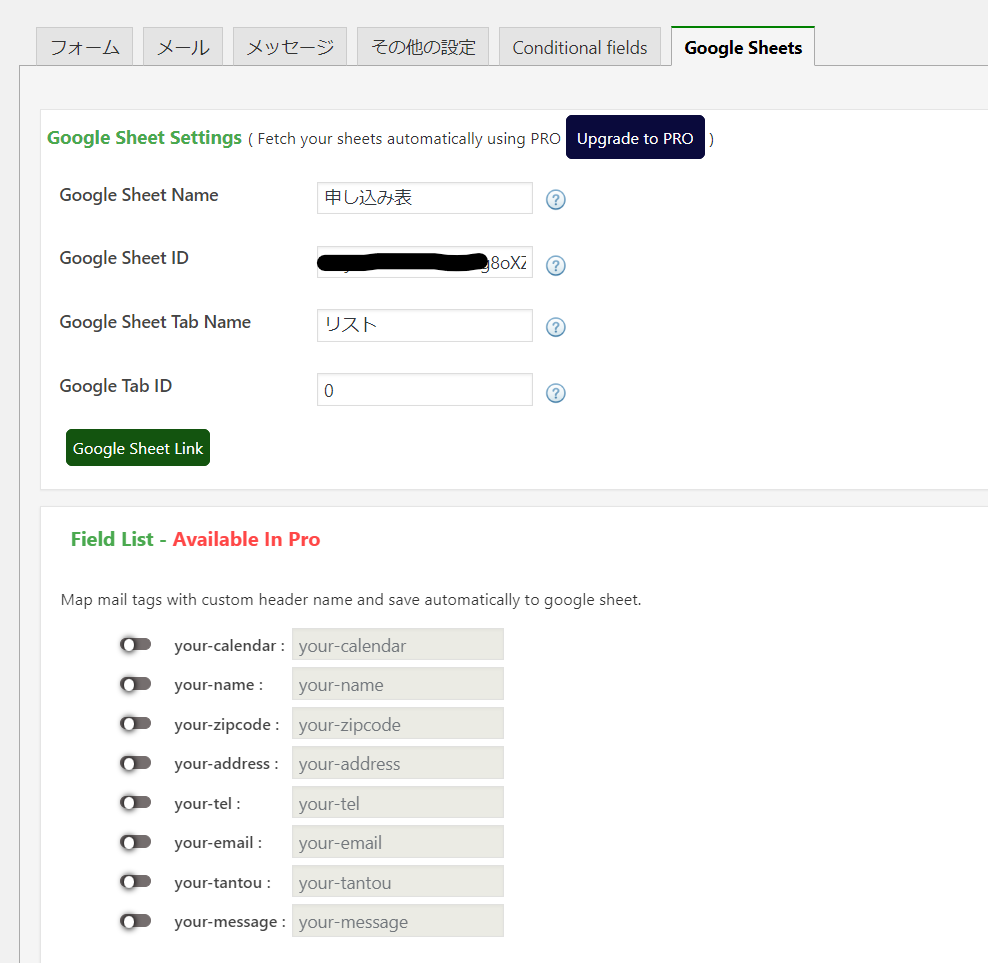
Task: Toggle the your-message field switch
Action: [135, 921]
